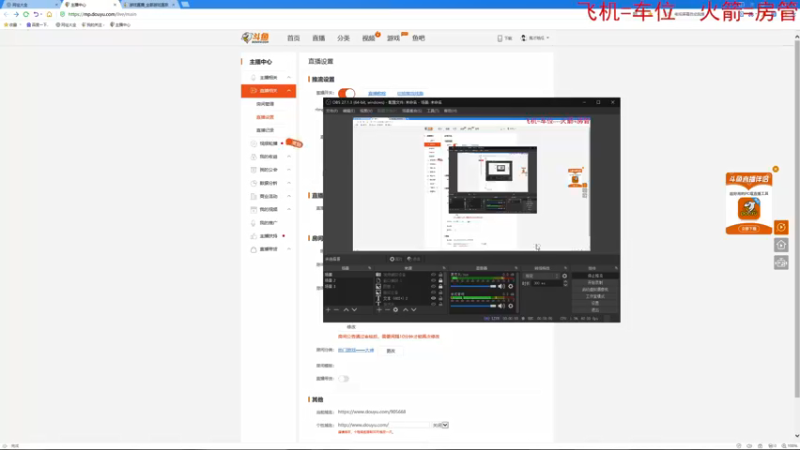The image size is (800, 450).
Task: Click the Exit button in OBS controls
Action: click(595, 310)
